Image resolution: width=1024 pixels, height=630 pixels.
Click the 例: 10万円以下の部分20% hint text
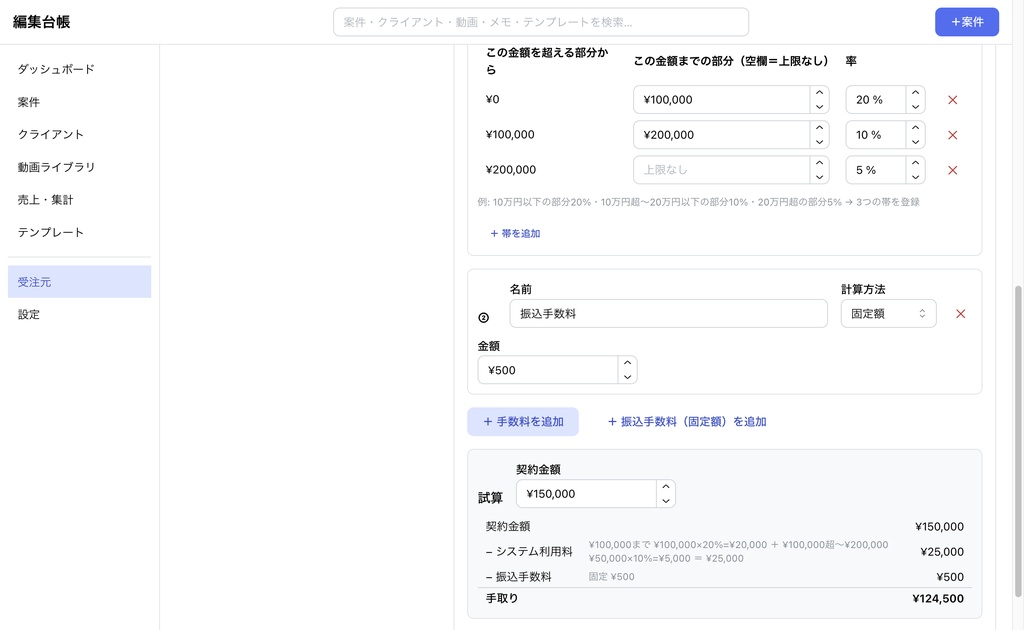click(x=698, y=202)
